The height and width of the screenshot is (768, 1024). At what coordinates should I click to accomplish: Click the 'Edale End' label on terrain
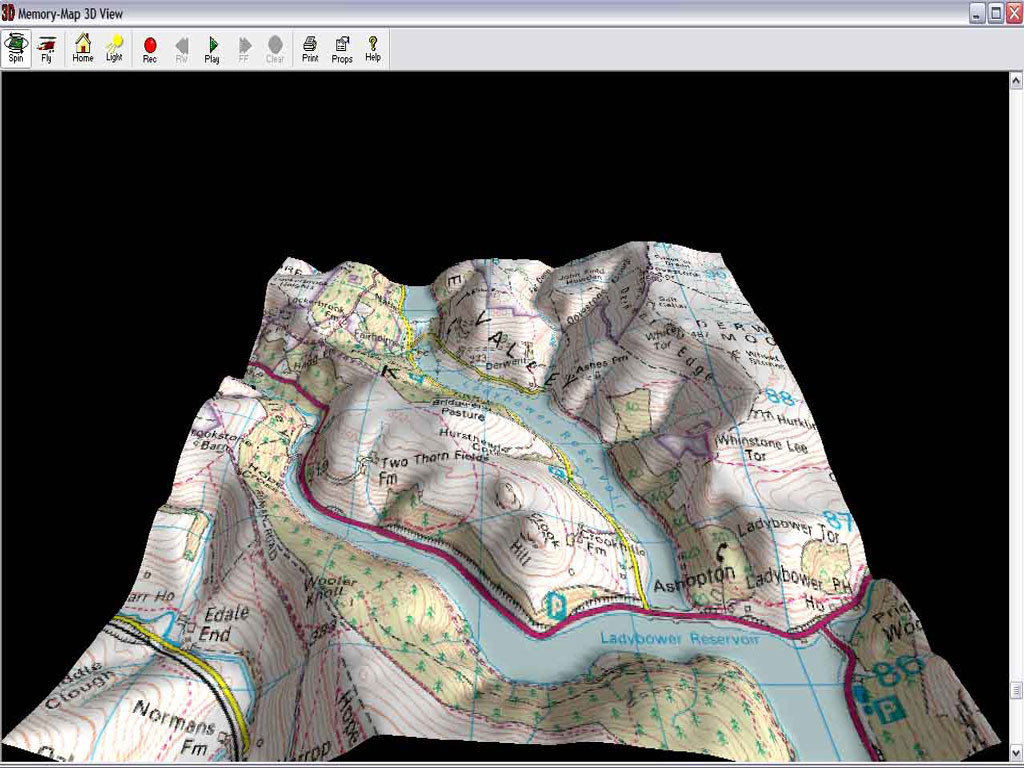coord(224,624)
